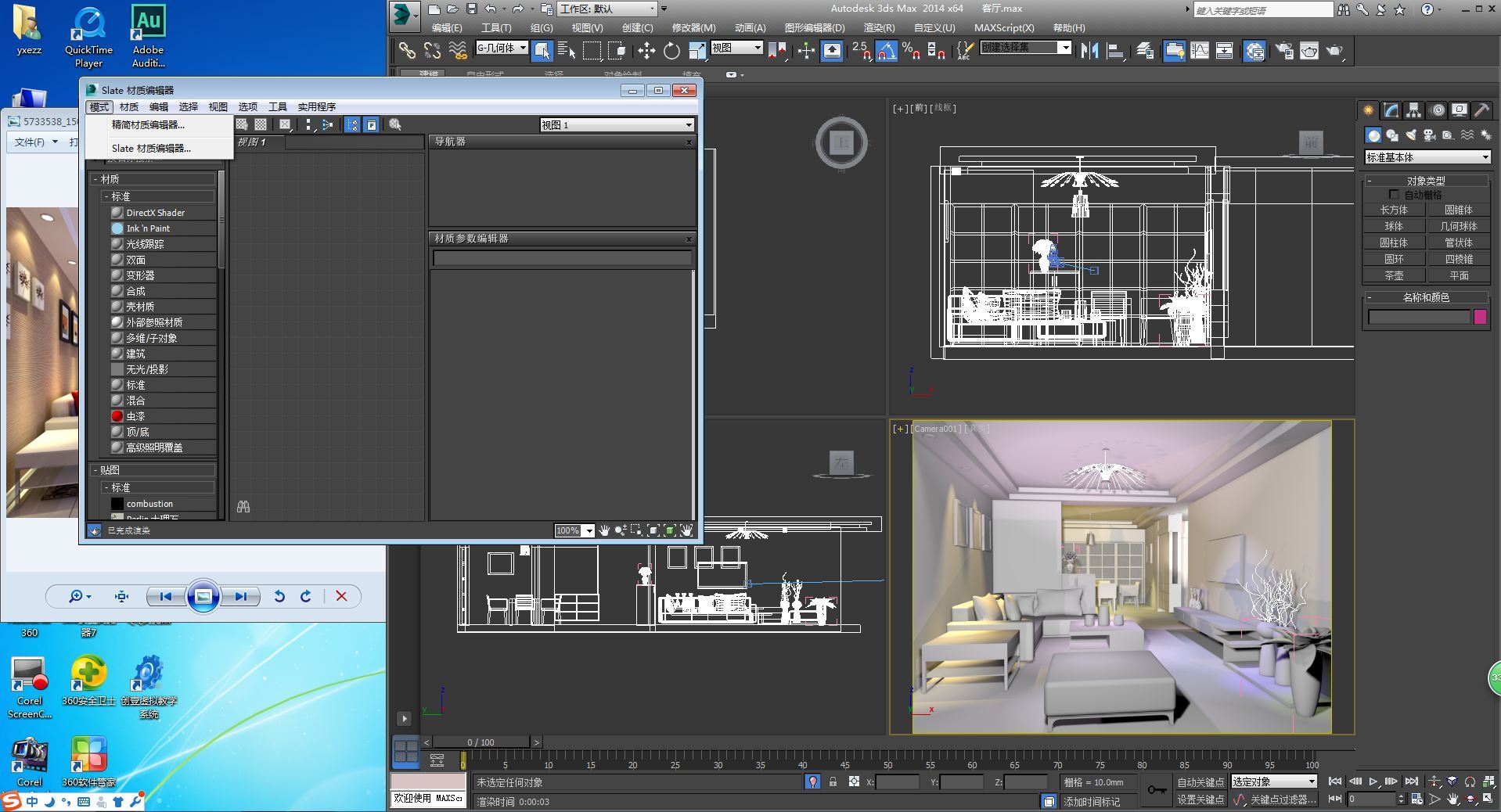Viewport: 1501px width, 812px height.
Task: Open 材质 menu in Slate editor
Action: [129, 107]
